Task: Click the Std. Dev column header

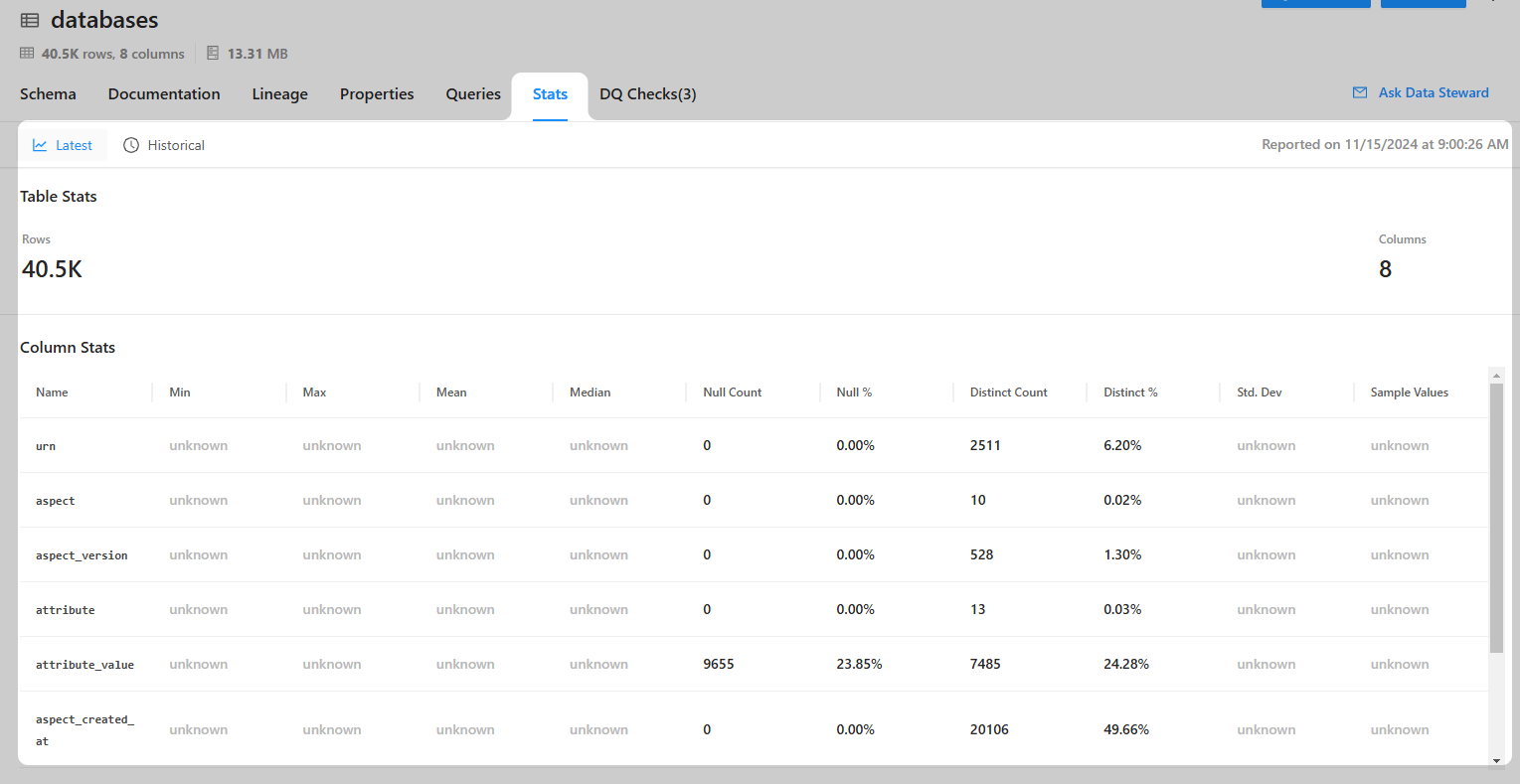Action: [x=1260, y=392]
